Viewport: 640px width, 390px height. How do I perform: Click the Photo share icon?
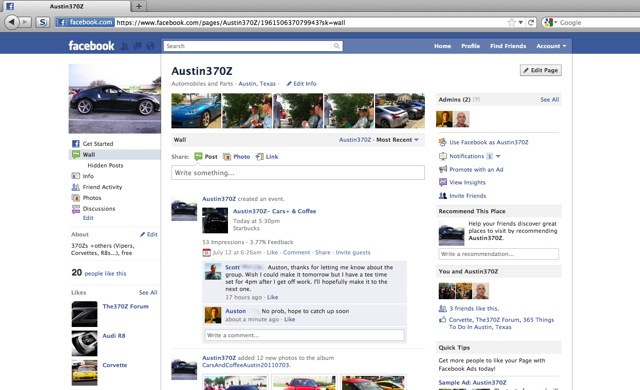(227, 157)
